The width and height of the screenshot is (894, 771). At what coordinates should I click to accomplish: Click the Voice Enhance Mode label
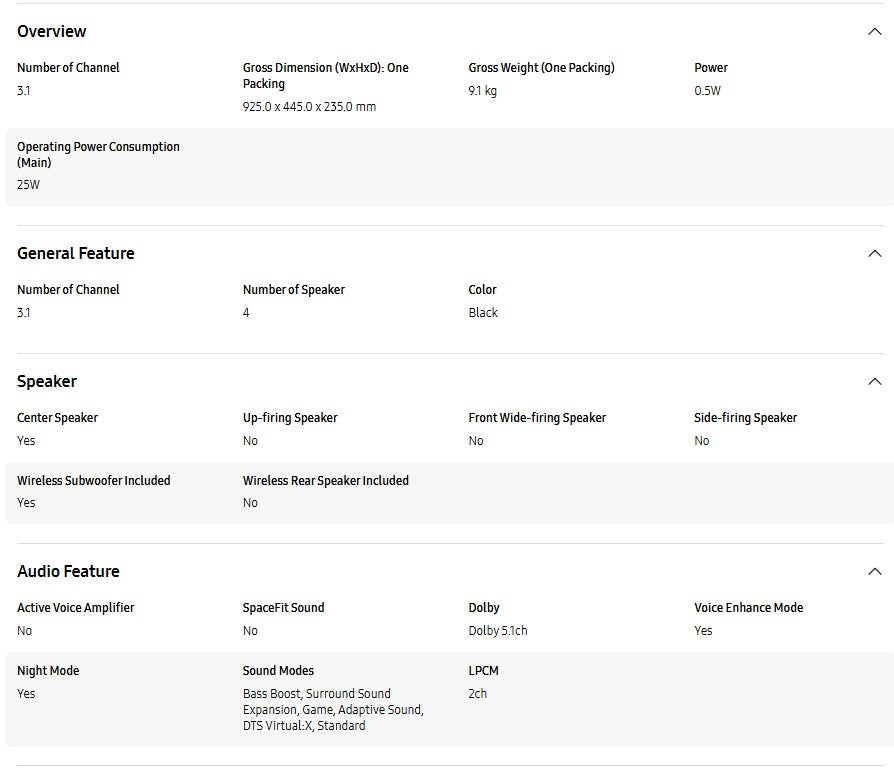click(749, 608)
